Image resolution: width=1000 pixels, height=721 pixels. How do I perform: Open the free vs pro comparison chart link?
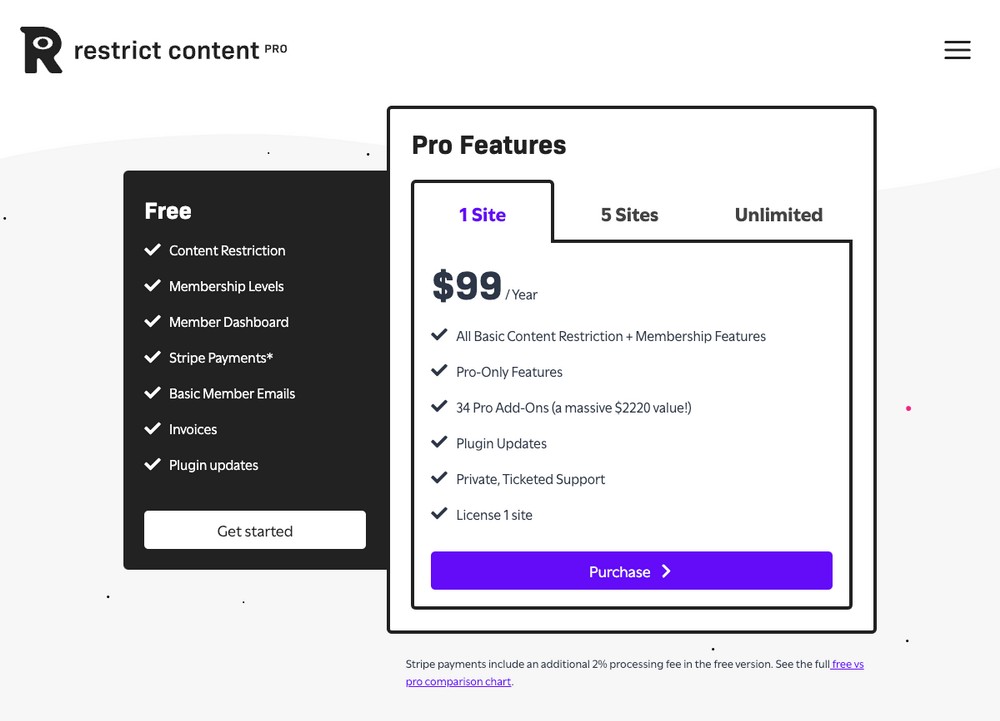pos(635,673)
